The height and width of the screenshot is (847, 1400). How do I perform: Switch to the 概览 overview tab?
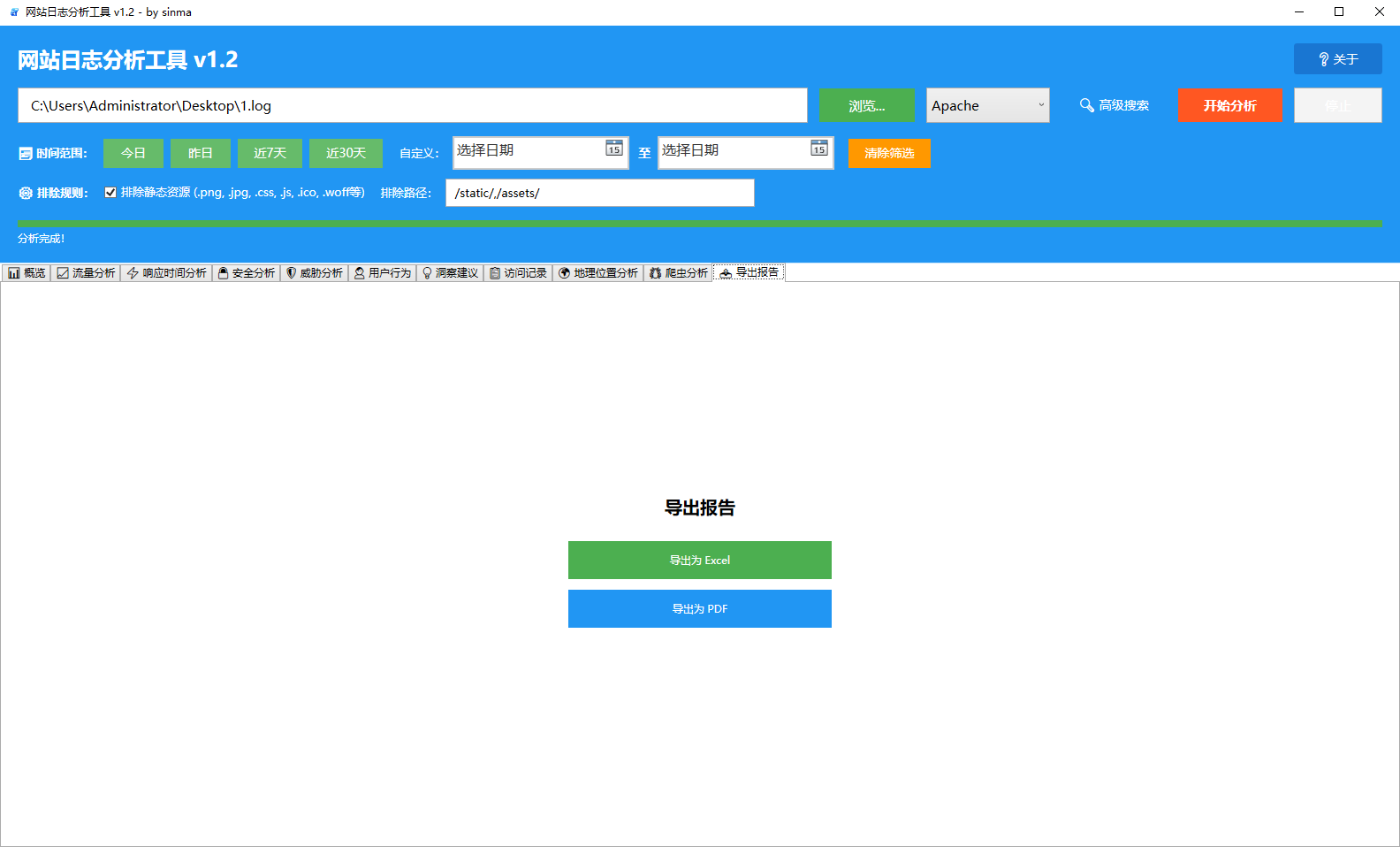tap(27, 273)
